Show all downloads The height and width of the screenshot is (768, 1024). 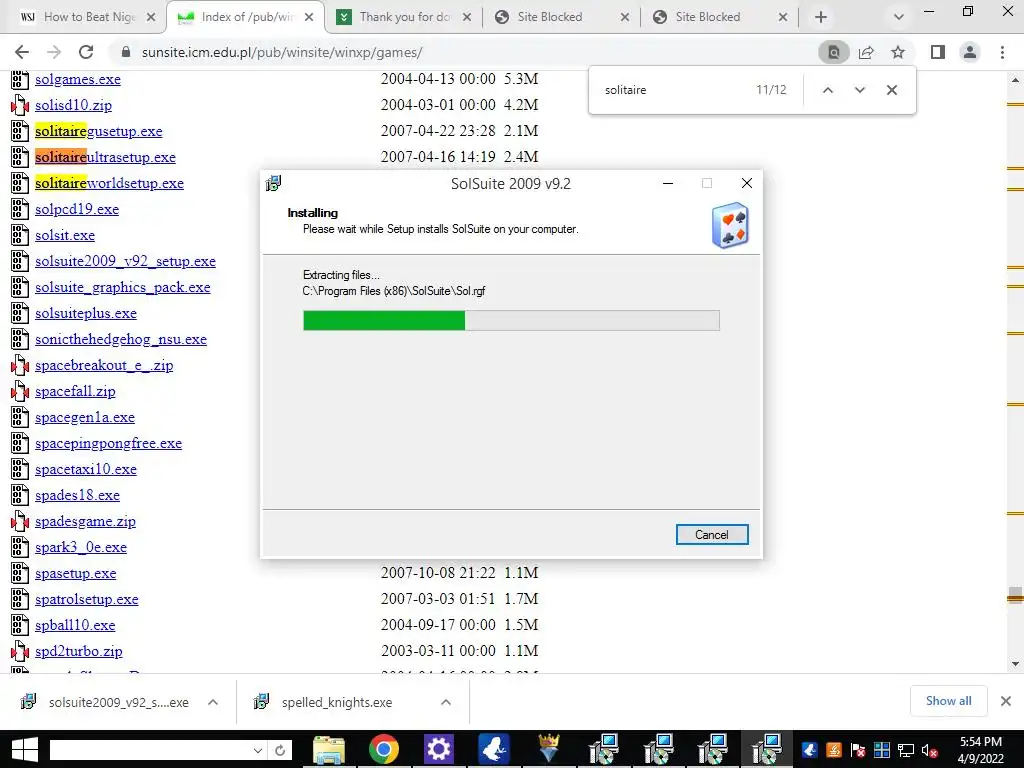pos(948,701)
